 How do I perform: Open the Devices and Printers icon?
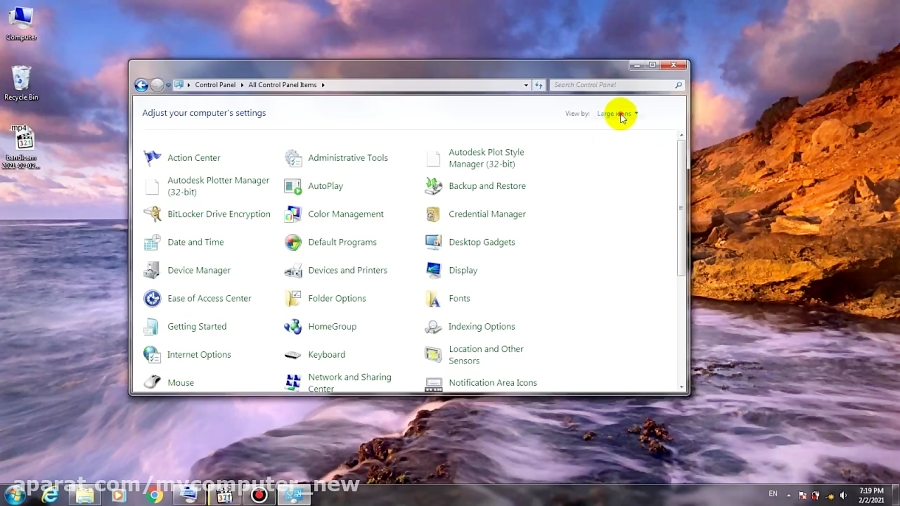click(x=293, y=270)
